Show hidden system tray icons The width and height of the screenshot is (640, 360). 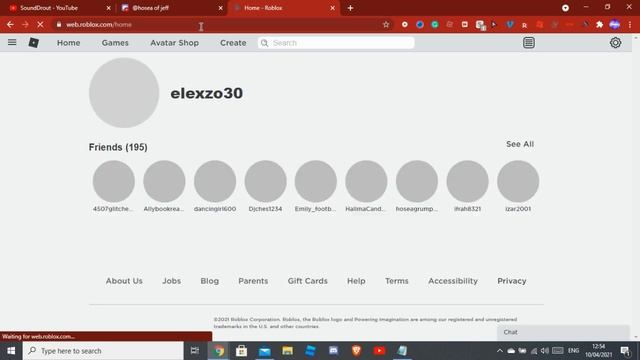tap(500, 351)
